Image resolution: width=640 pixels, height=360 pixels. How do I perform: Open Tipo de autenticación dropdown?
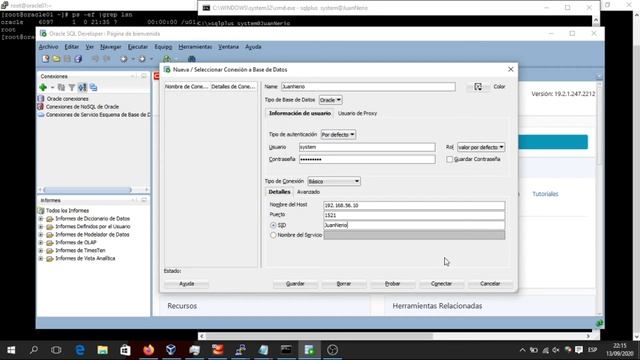(338, 134)
